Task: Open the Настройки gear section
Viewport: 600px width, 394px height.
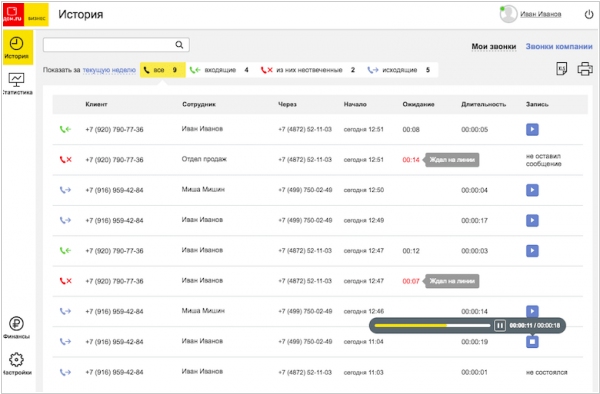Action: [x=16, y=364]
